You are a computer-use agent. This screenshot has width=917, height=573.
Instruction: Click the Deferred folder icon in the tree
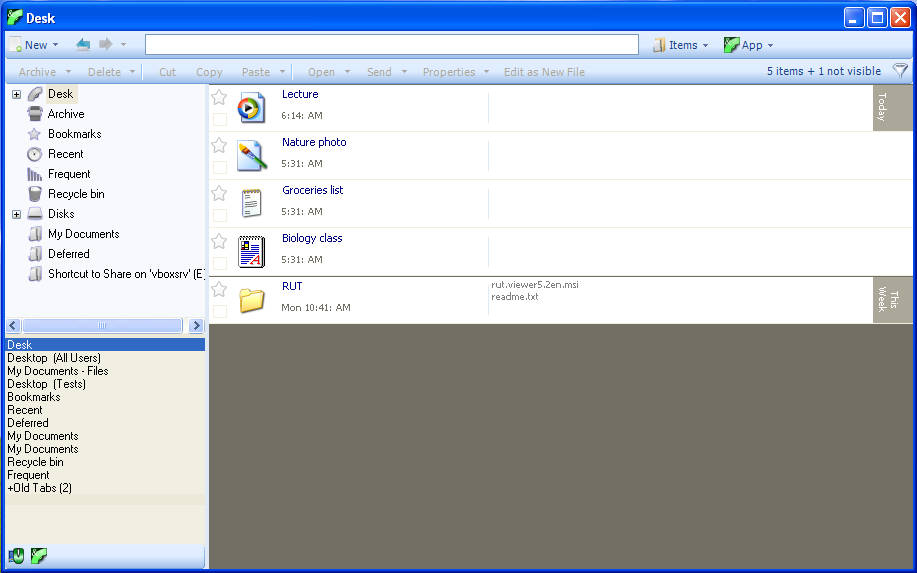35,254
